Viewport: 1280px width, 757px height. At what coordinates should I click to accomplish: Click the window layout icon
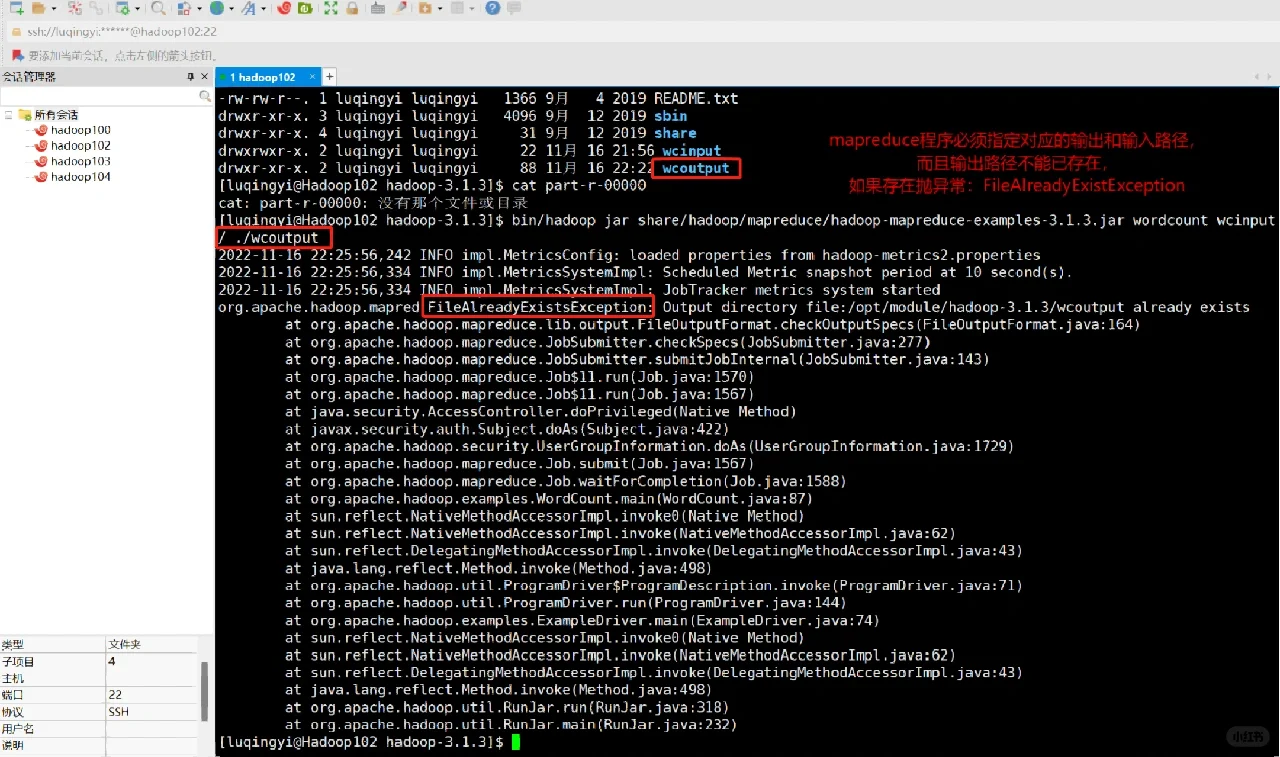[458, 8]
